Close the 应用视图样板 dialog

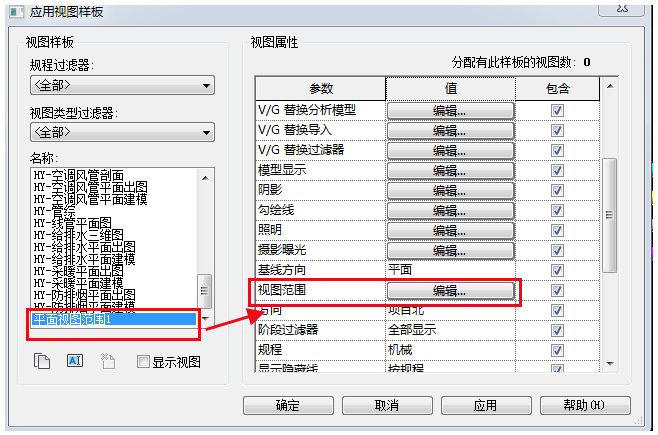[622, 9]
